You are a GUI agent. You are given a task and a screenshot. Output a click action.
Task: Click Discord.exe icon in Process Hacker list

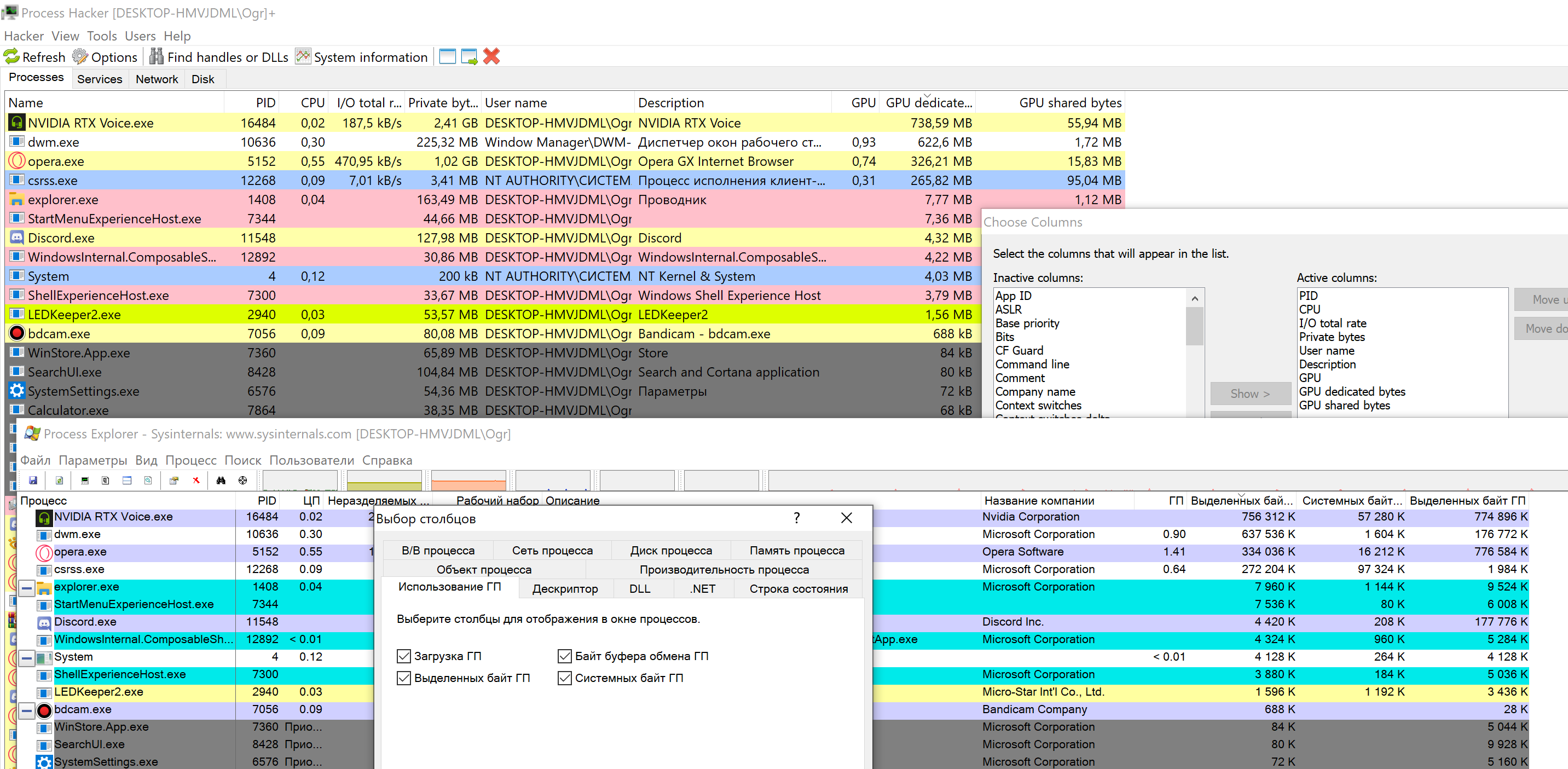click(x=17, y=238)
